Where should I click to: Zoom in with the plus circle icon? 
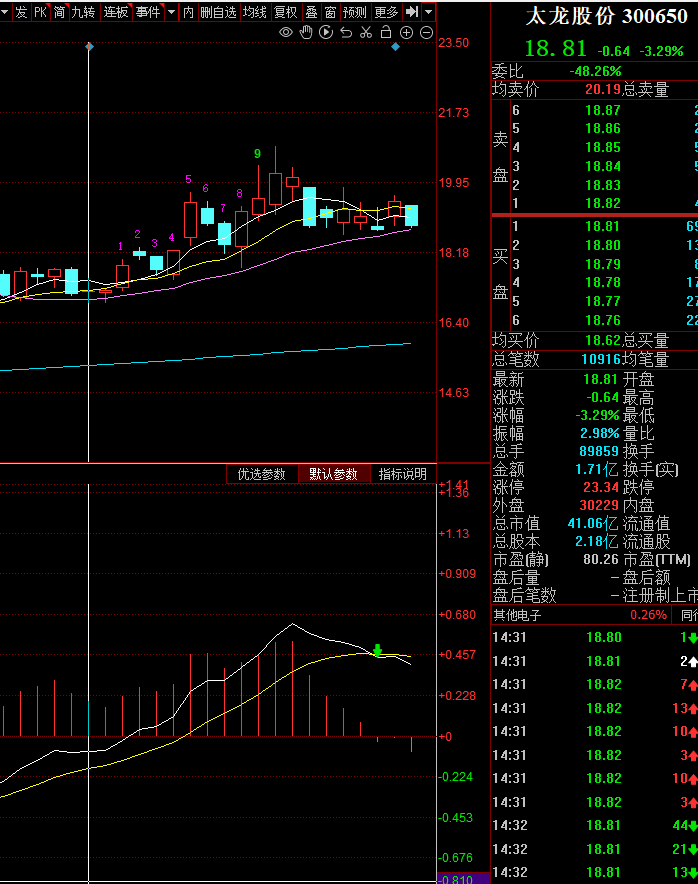tap(407, 33)
